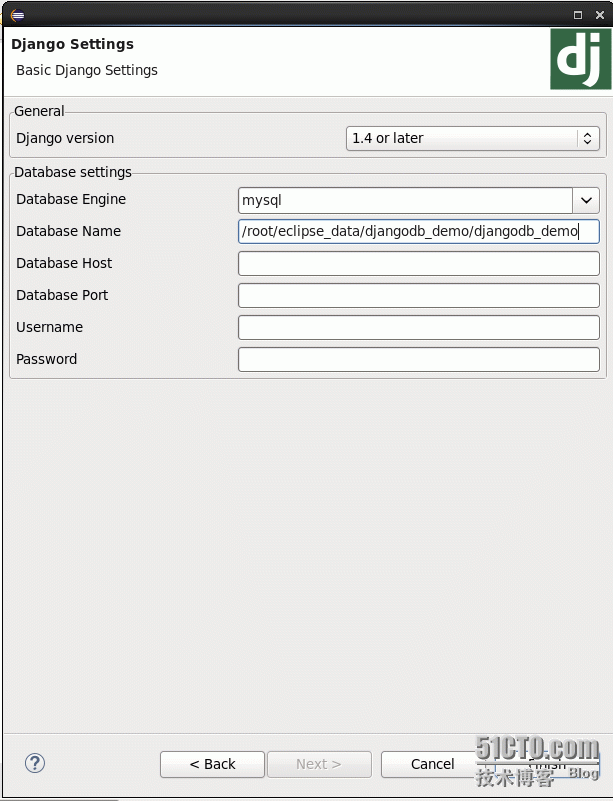Click the Eclipse icon in the title bar

click(x=17, y=15)
